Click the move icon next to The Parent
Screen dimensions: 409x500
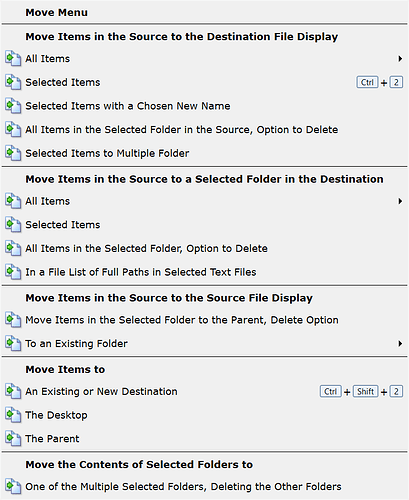[13, 439]
